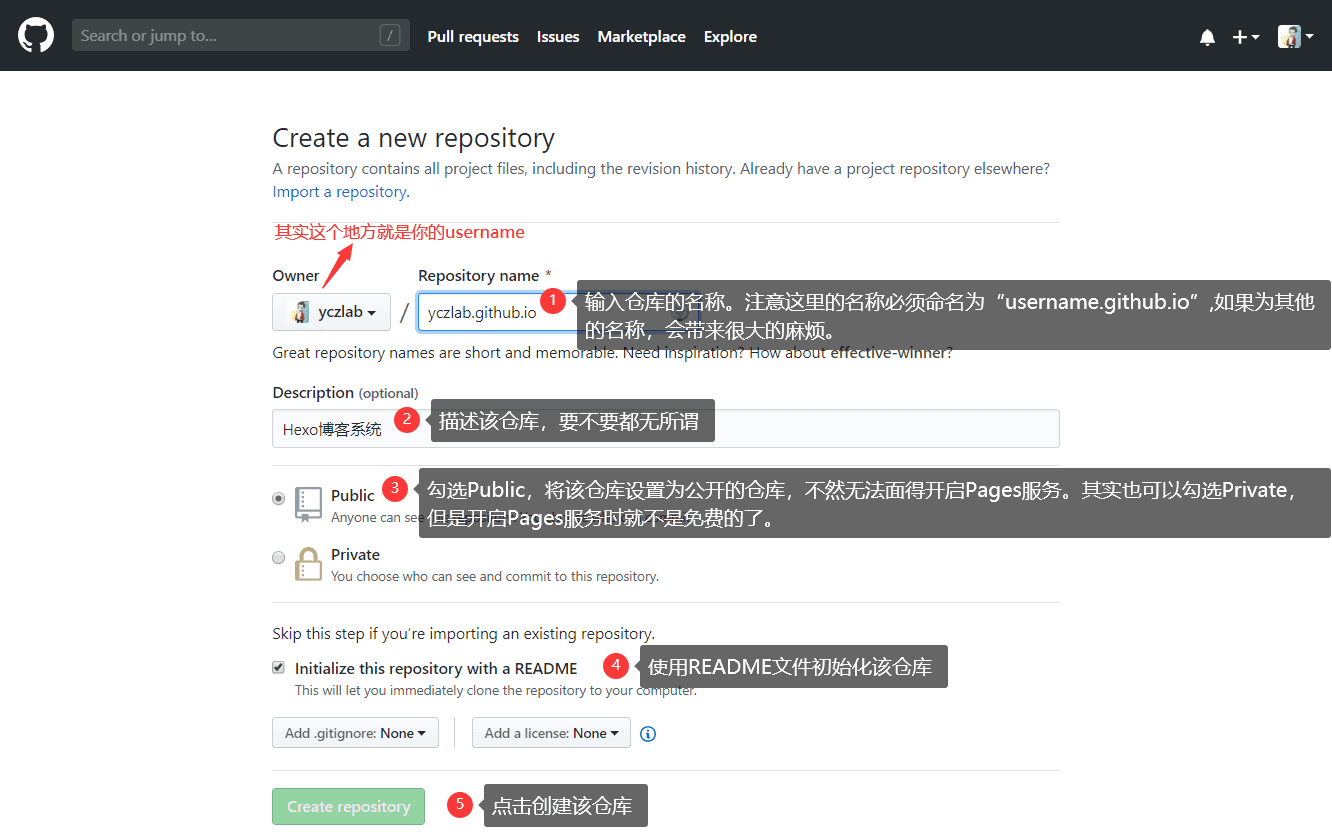Open the Owner yczlab dropdown
This screenshot has height=837, width=1332.
(331, 312)
